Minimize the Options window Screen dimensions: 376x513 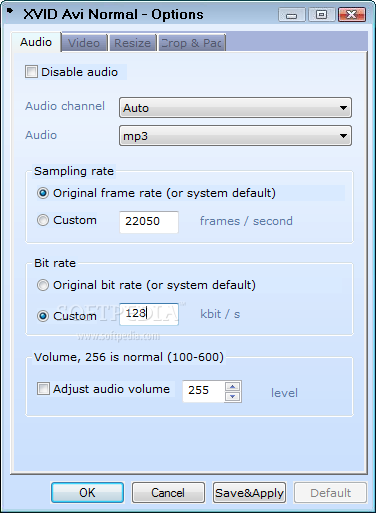click(291, 15)
